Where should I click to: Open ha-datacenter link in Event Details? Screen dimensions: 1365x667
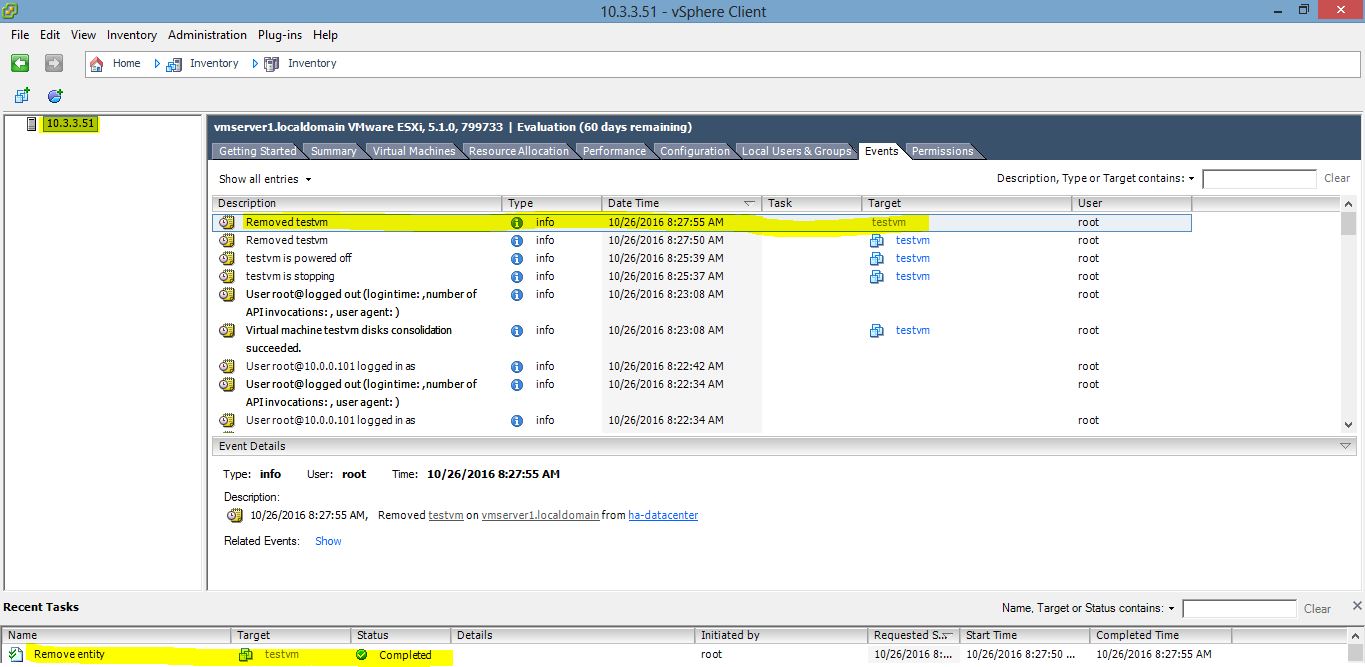pyautogui.click(x=663, y=515)
